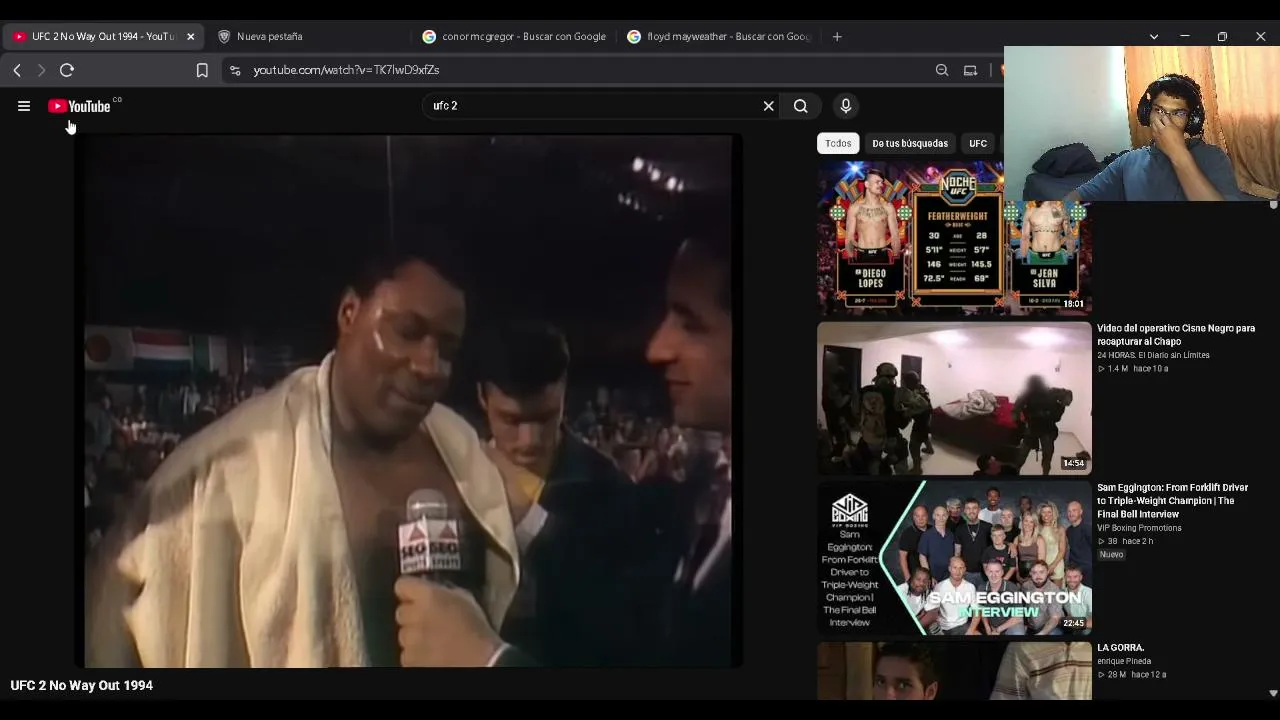Viewport: 1280px width, 720px height.
Task: Click the "UFC 2 No Way Out 1994" video title
Action: point(82,685)
